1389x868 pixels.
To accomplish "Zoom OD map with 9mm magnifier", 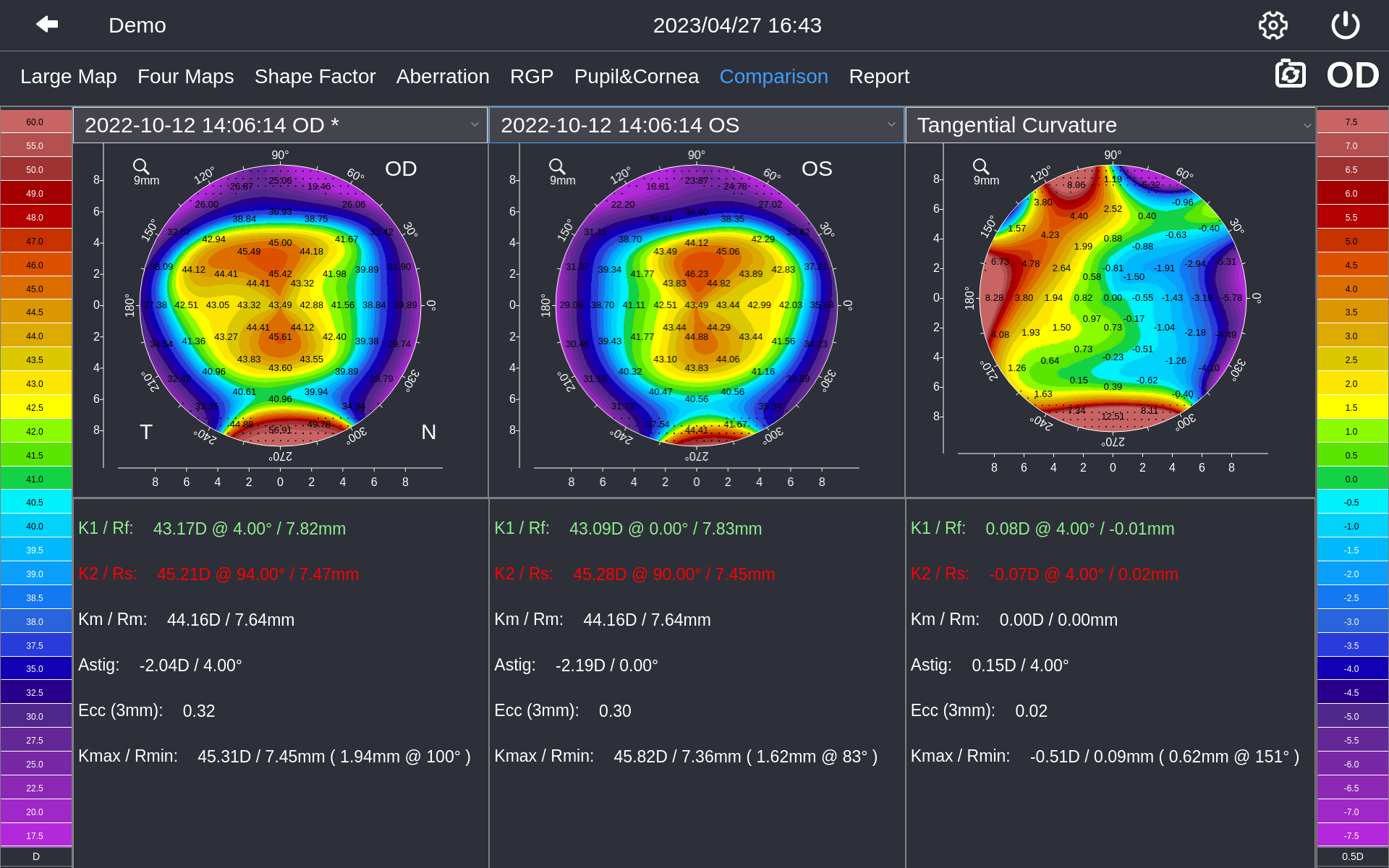I will tap(145, 172).
